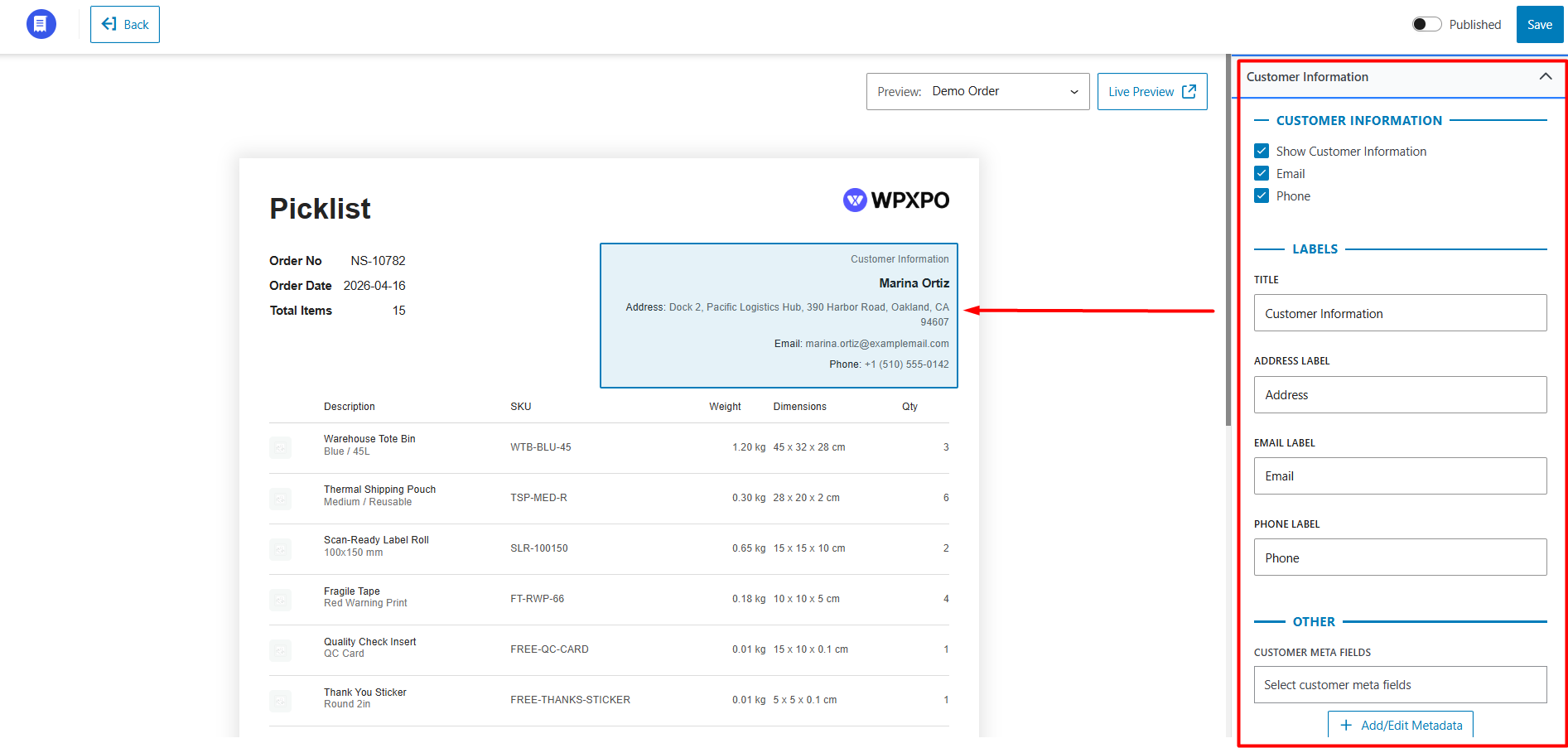The width and height of the screenshot is (1568, 748).
Task: Click the Scan-Ready Label Roll thumbnail
Action: [280, 548]
